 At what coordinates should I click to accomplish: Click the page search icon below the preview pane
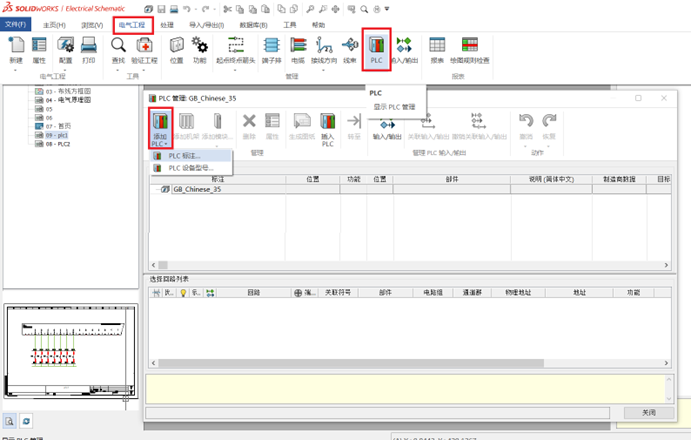click(x=10, y=421)
